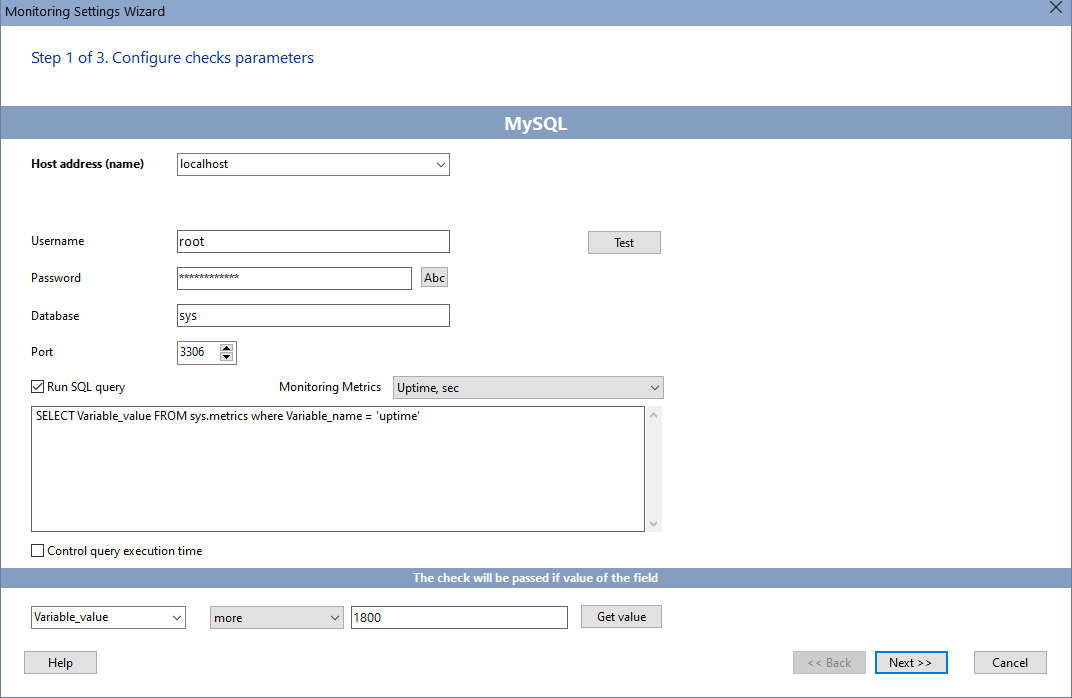The width and height of the screenshot is (1072, 698).
Task: Click the SQL query scrollbar down arrow
Action: pyautogui.click(x=654, y=524)
